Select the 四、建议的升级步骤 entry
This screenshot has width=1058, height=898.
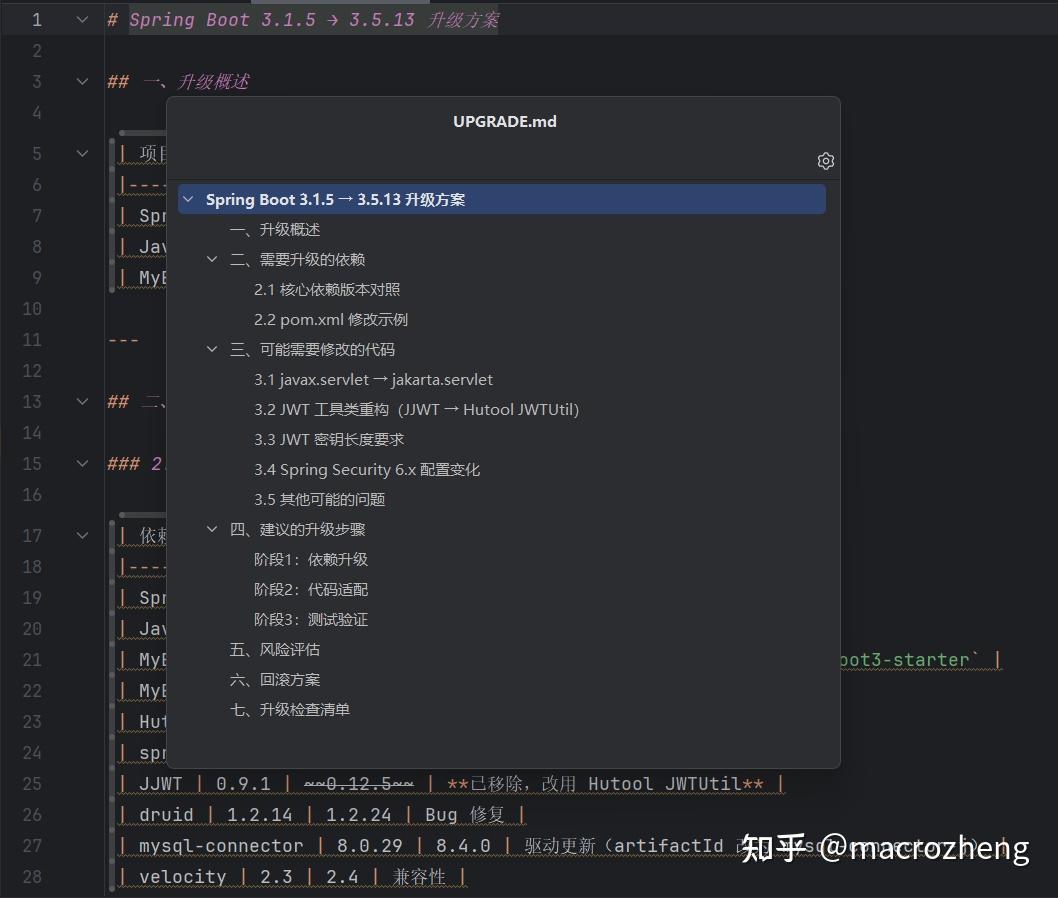click(297, 530)
